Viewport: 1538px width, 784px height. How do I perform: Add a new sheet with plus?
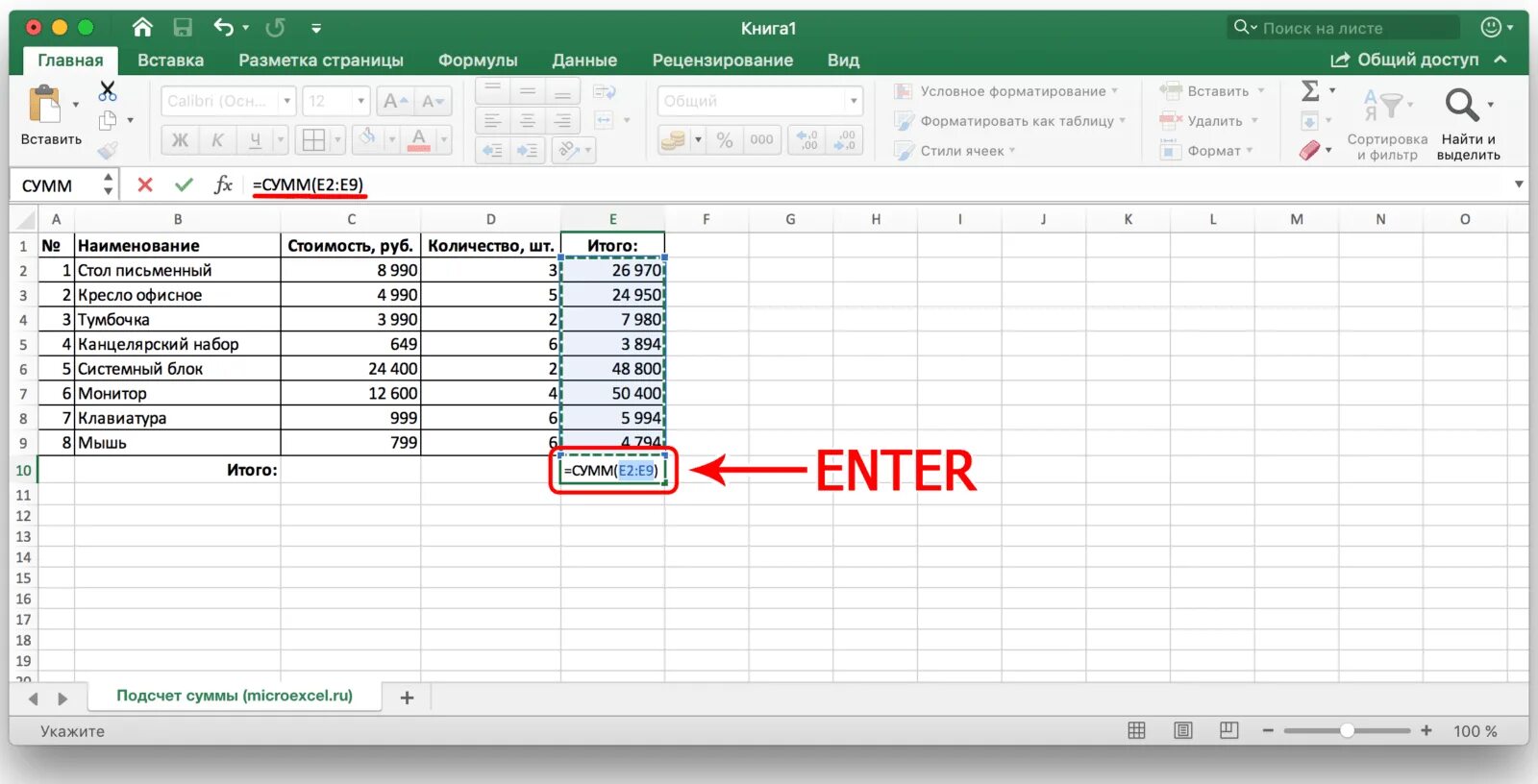[x=407, y=698]
